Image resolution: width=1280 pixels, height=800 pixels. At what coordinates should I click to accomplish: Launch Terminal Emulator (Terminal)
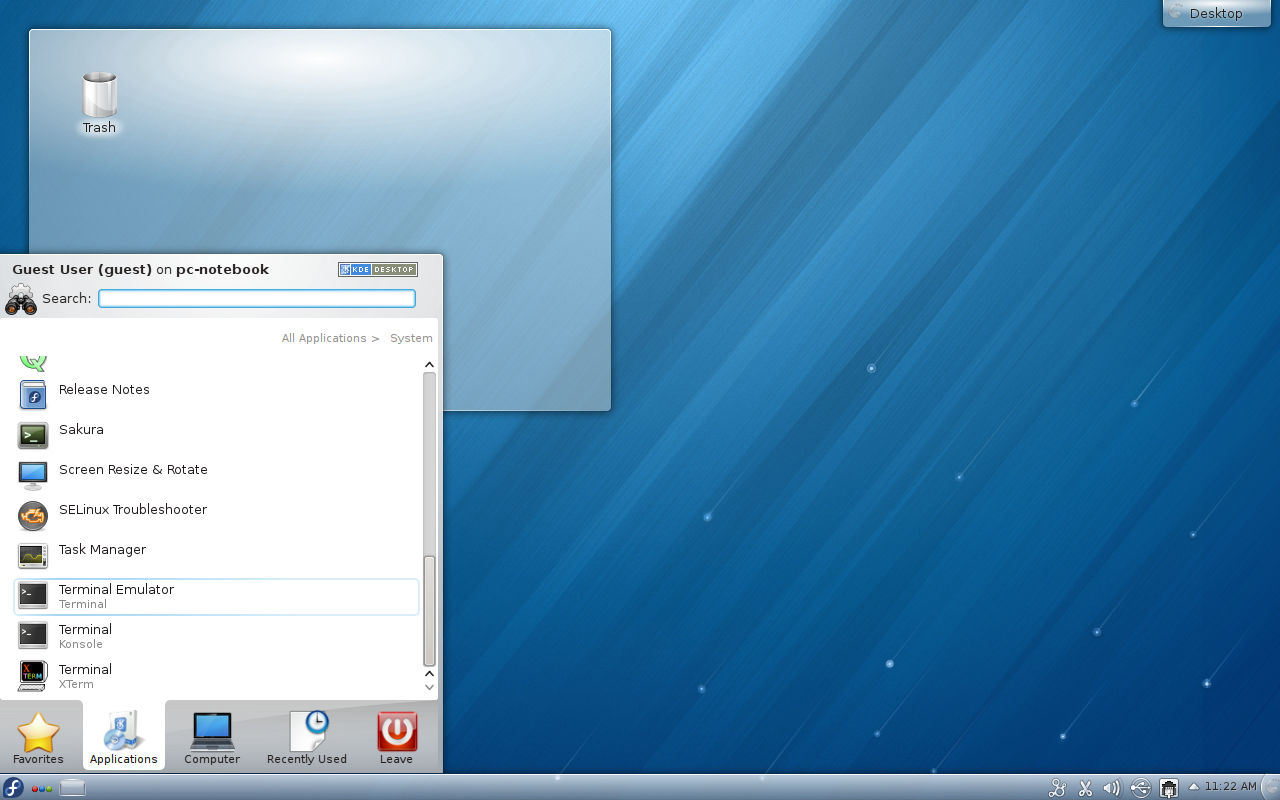(217, 596)
